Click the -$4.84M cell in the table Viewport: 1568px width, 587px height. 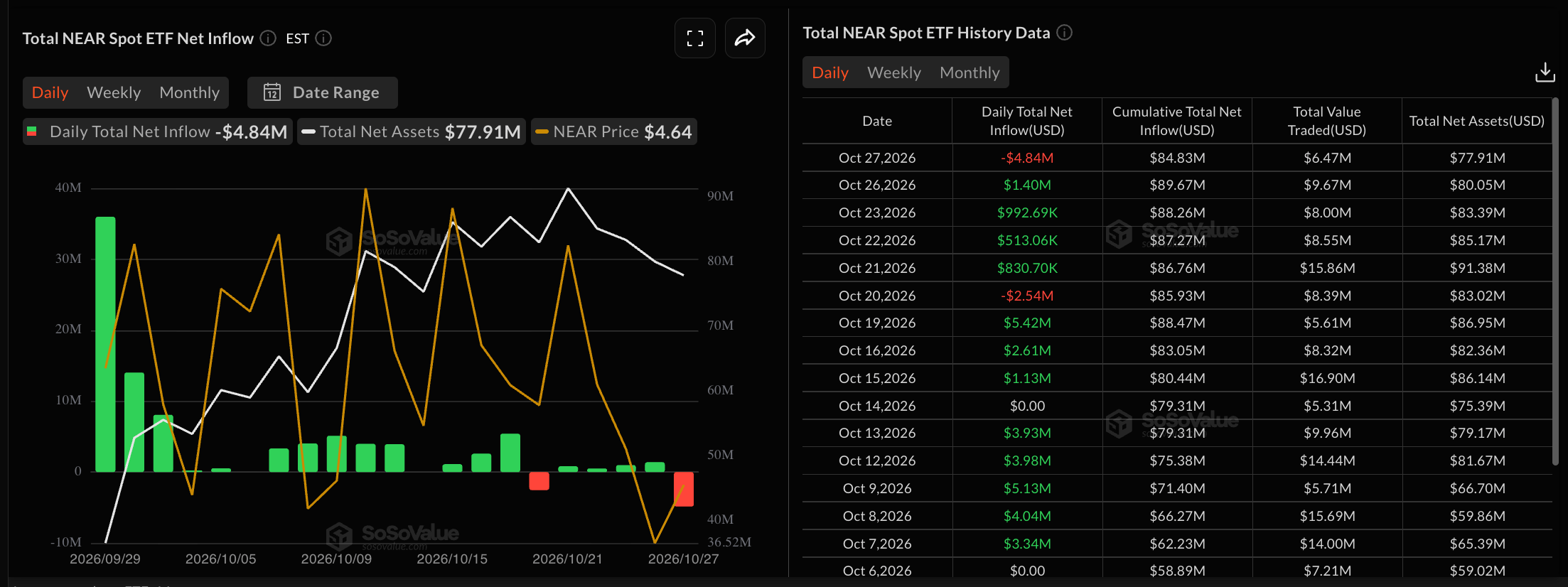[1027, 158]
